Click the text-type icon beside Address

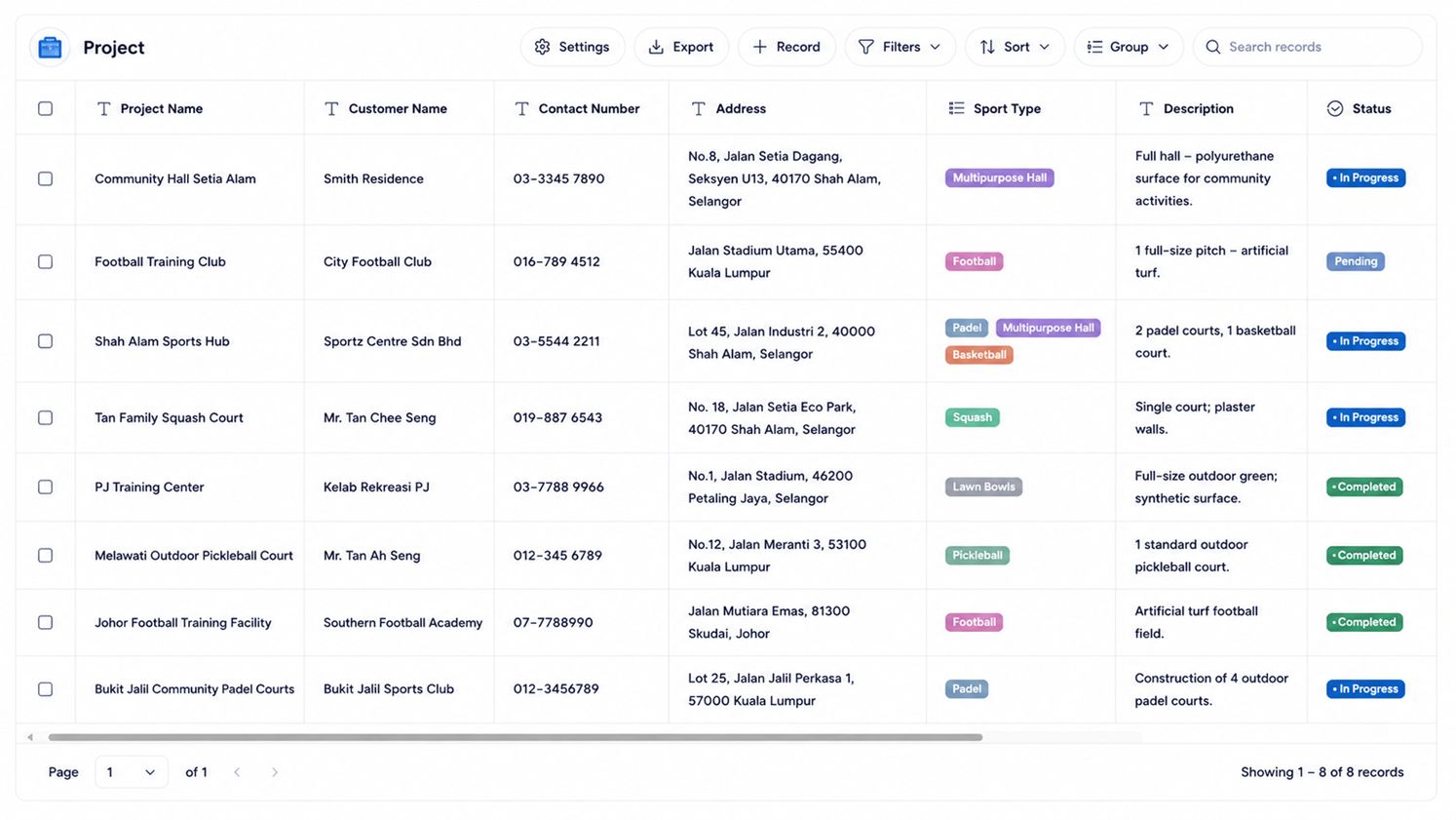point(698,108)
